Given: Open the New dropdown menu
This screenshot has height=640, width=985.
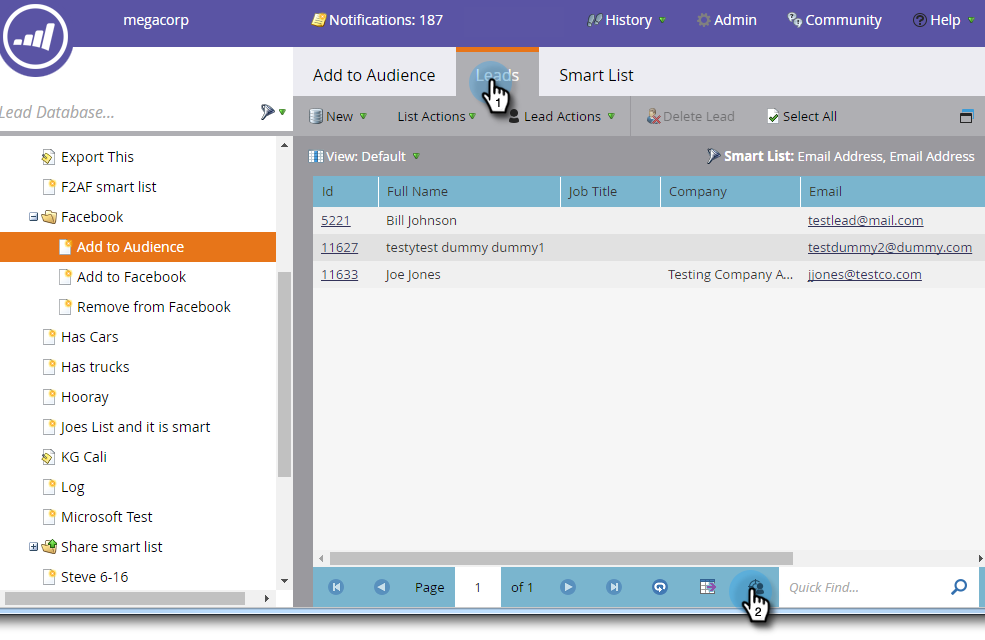Looking at the screenshot, I should point(338,116).
